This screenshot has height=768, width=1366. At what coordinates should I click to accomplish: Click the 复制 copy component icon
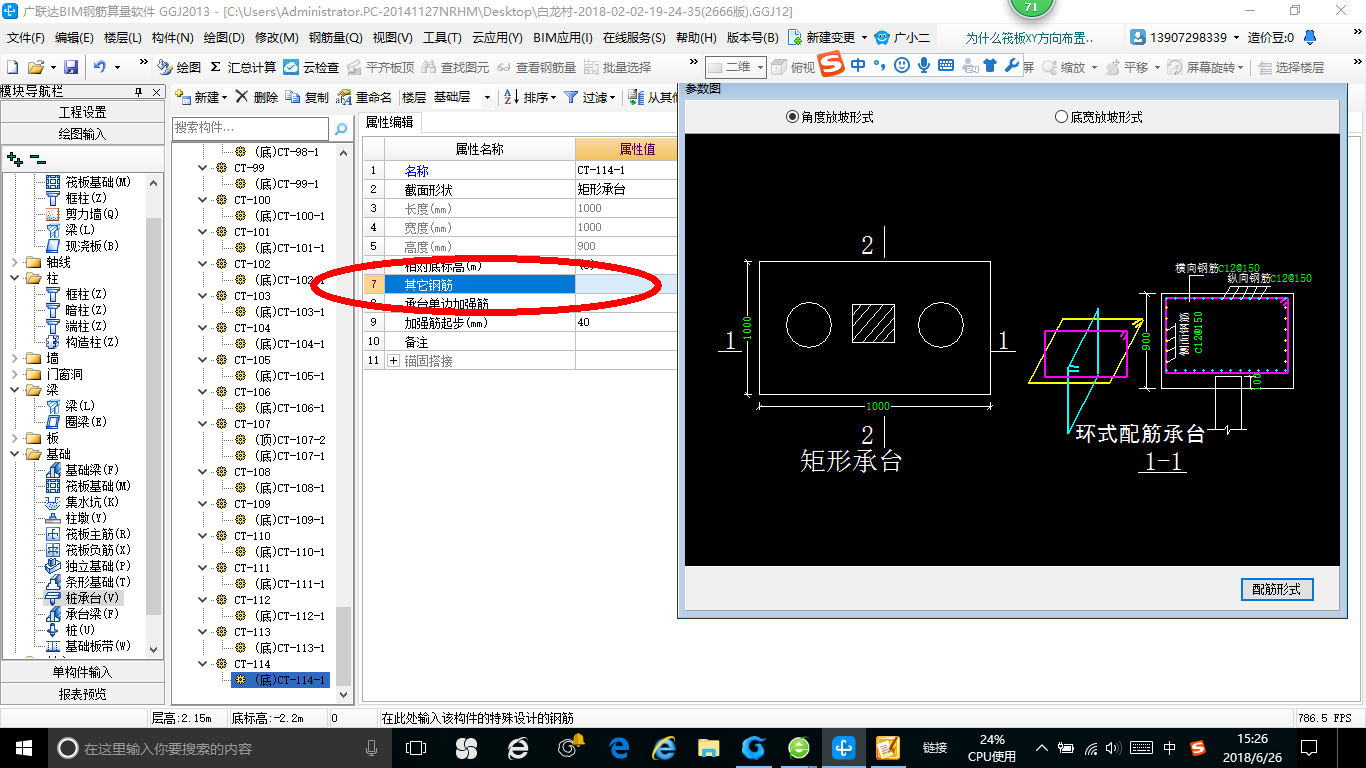(307, 97)
